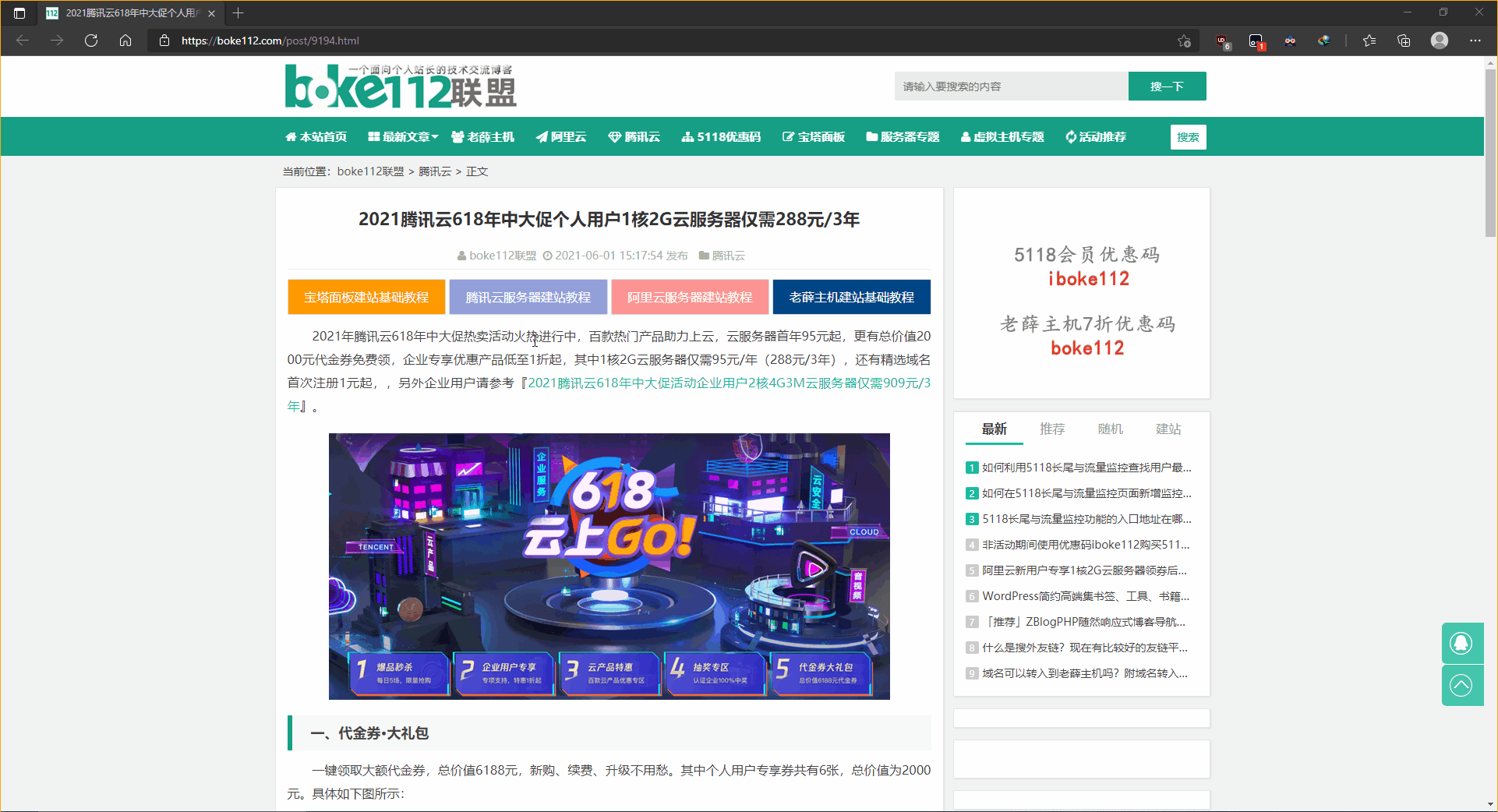Click 老薛主机建站基础教程 blue button
Image resolution: width=1498 pixels, height=812 pixels.
point(852,297)
